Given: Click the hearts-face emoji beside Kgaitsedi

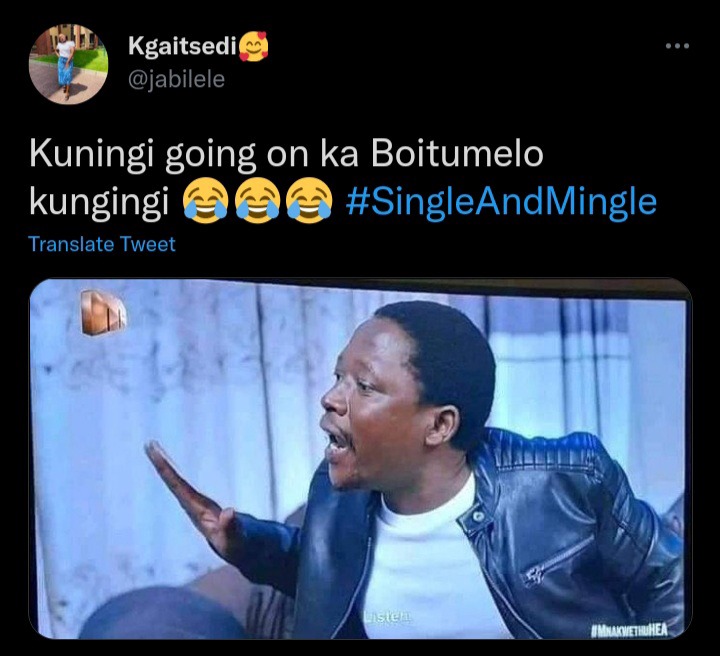Looking at the screenshot, I should click(x=253, y=46).
